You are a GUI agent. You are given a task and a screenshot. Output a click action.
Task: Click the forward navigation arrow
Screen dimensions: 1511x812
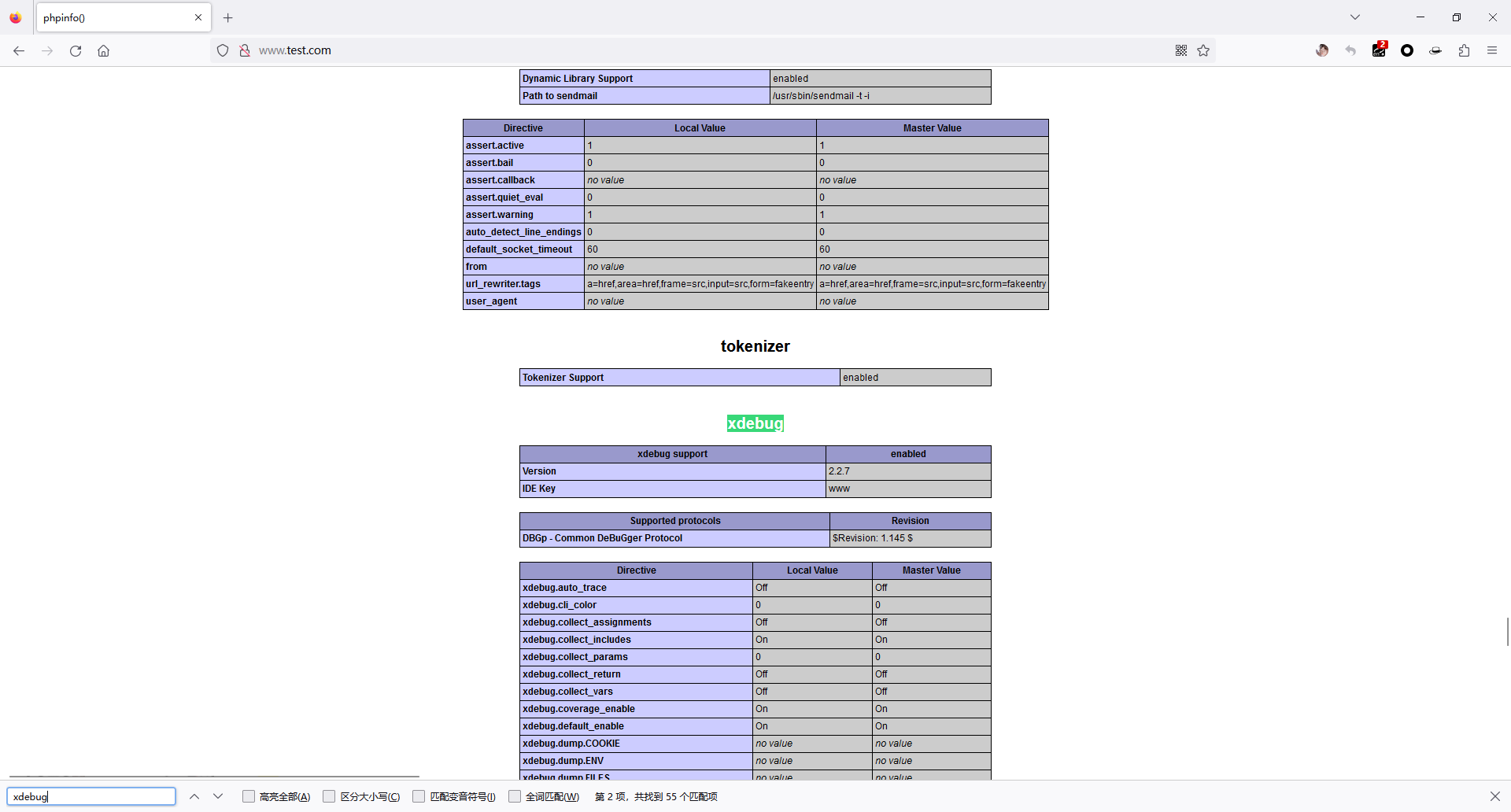47,51
